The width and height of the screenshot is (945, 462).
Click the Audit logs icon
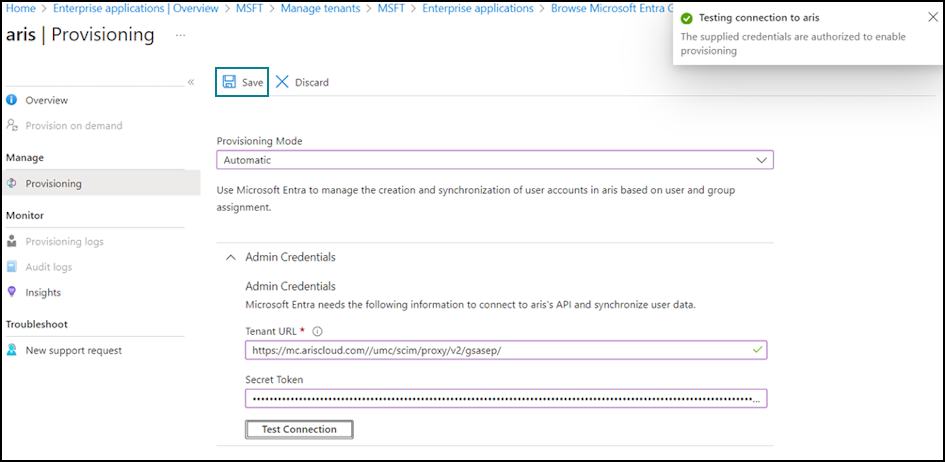tap(11, 266)
